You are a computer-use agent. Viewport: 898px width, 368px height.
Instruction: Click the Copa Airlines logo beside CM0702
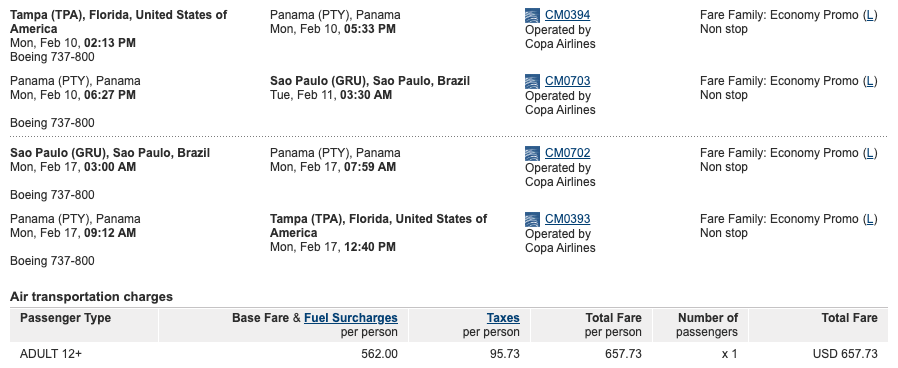[532, 153]
